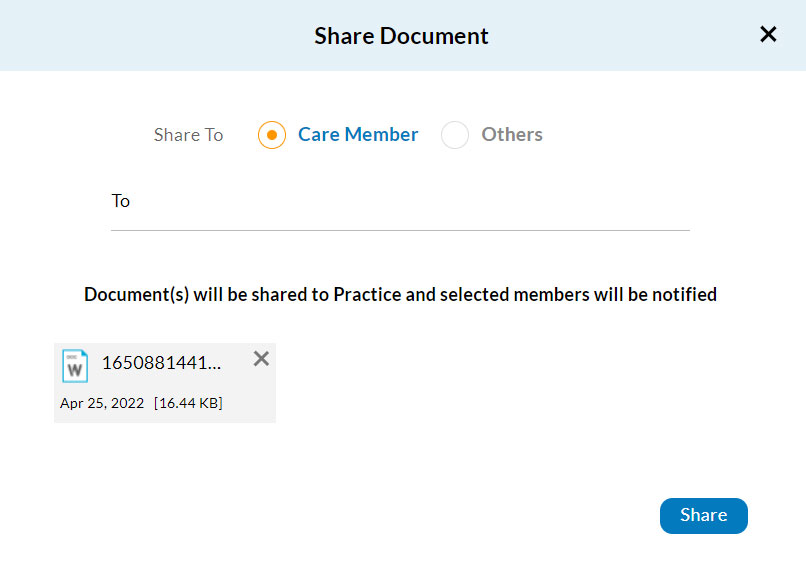
Task: Click the To label beside recipient field
Action: [x=121, y=201]
